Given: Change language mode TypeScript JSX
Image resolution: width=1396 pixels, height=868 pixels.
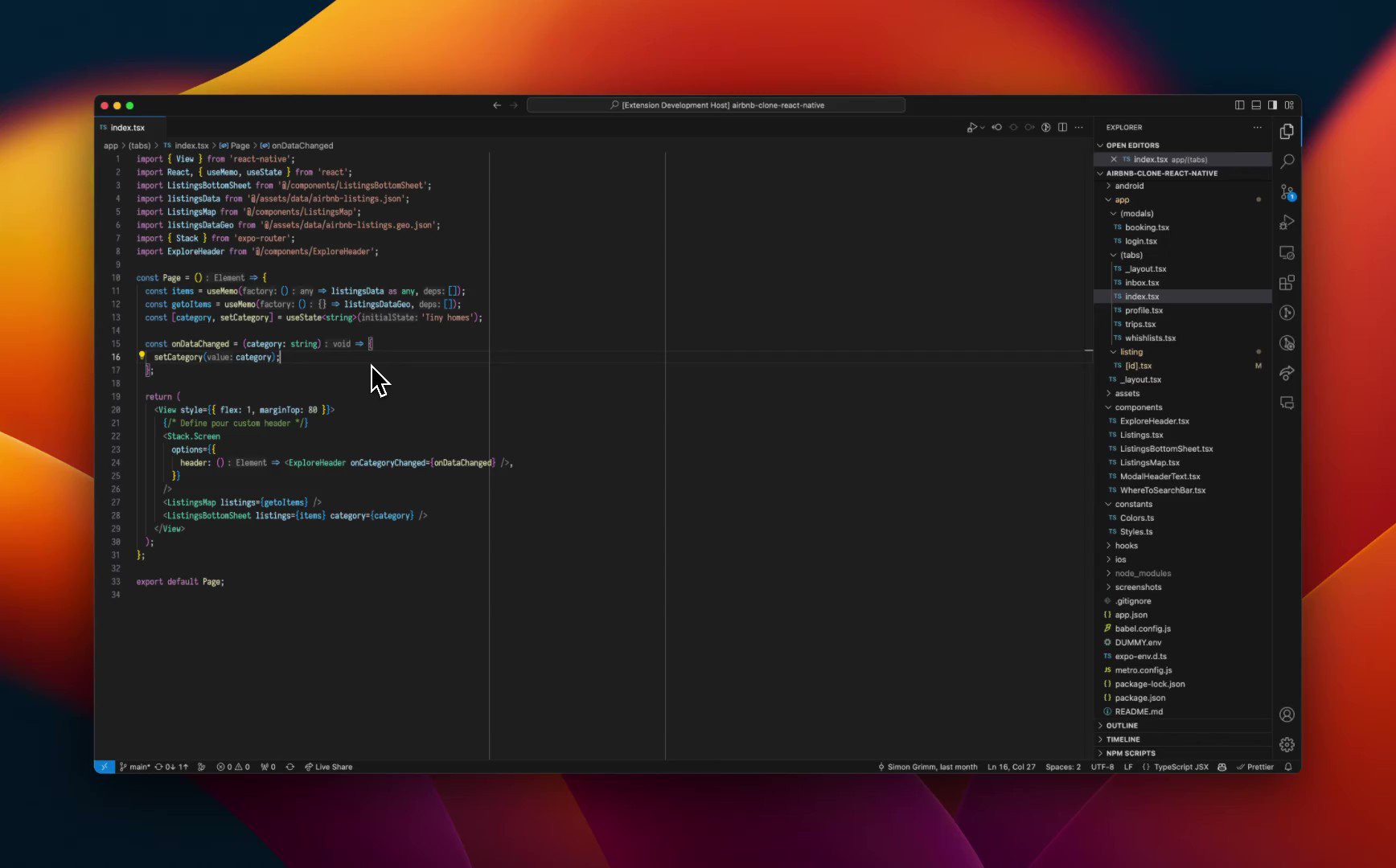Looking at the screenshot, I should click(1180, 767).
